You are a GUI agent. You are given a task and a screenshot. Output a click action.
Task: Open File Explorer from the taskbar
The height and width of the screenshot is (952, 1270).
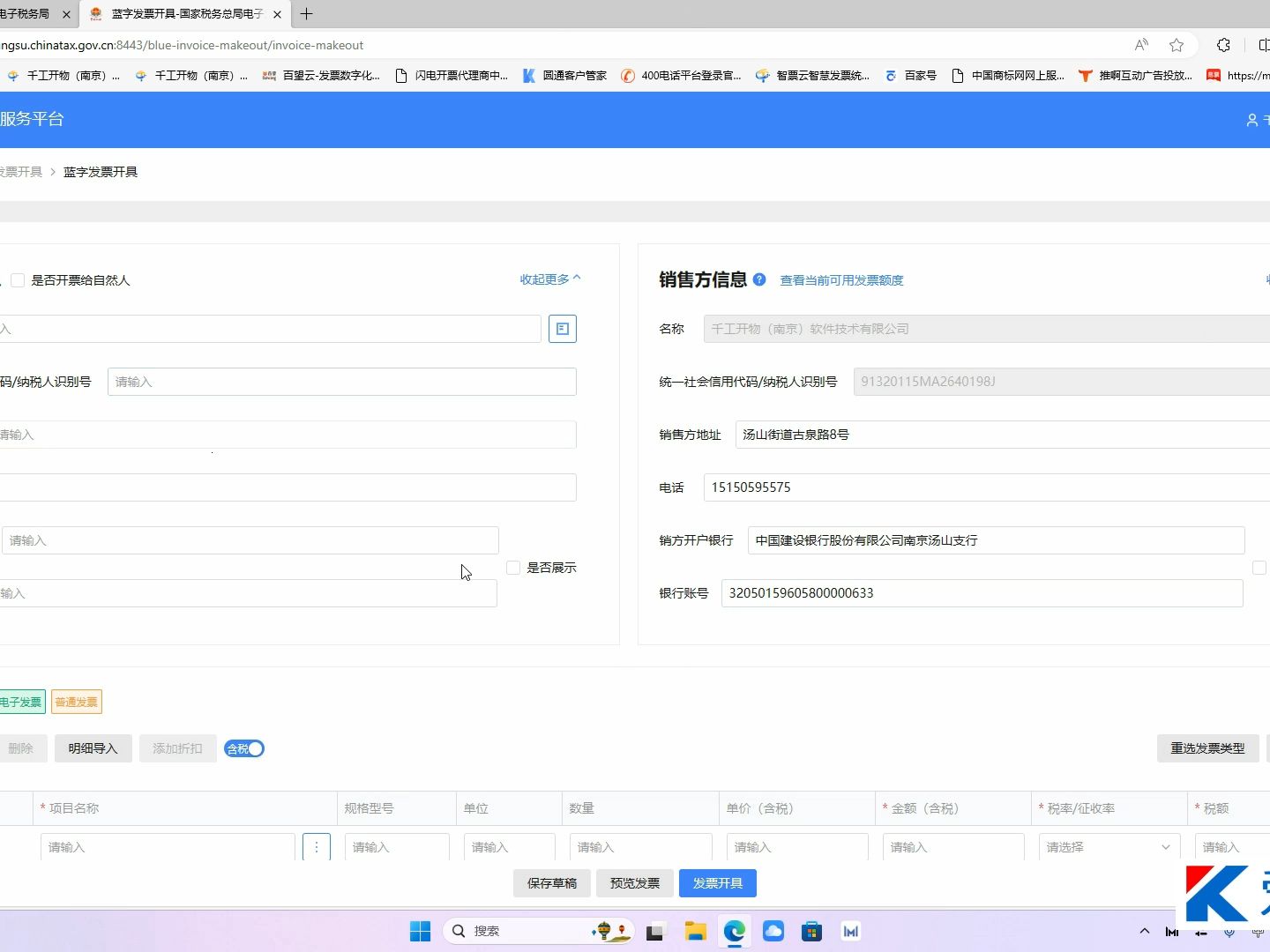click(695, 931)
